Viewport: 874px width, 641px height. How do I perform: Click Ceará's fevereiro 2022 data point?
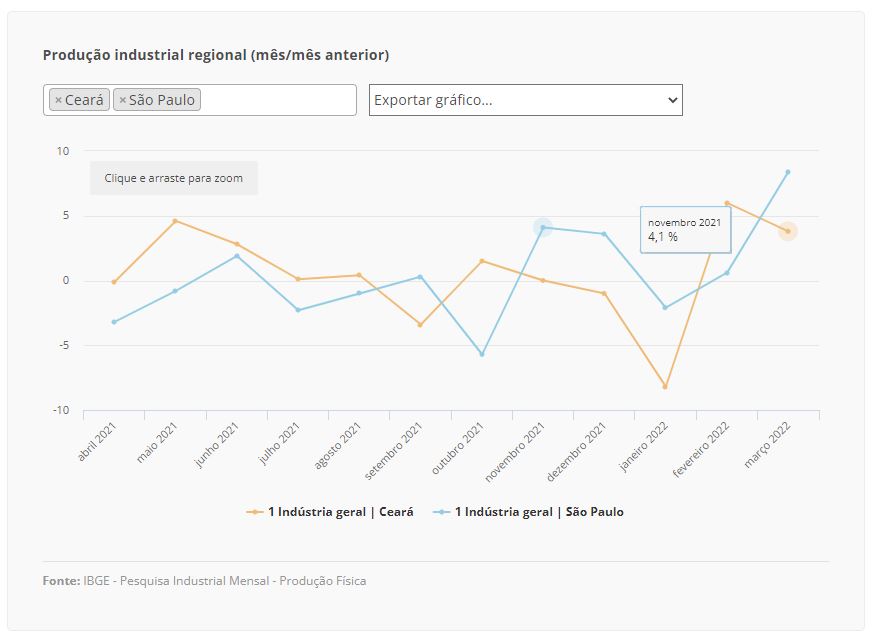click(727, 203)
